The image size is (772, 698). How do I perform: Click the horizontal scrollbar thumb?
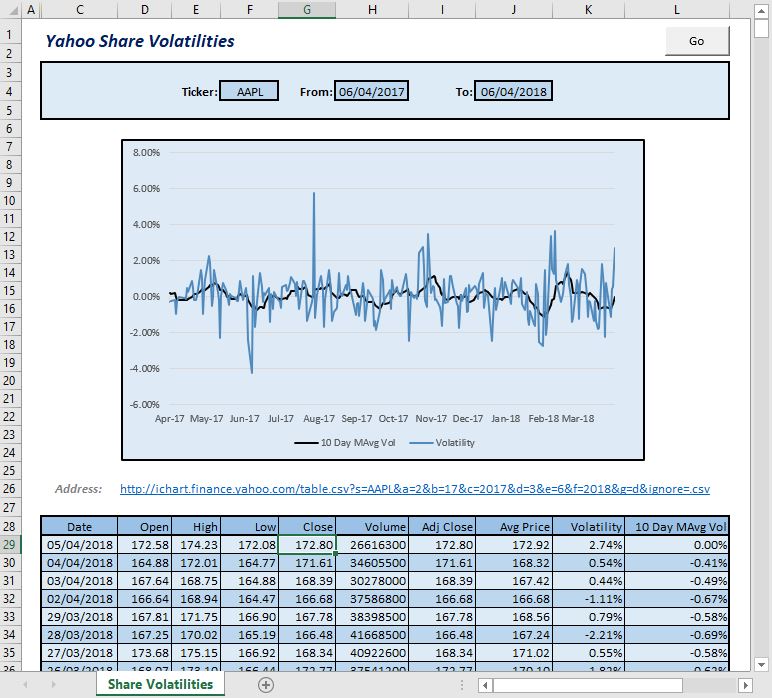(x=588, y=685)
